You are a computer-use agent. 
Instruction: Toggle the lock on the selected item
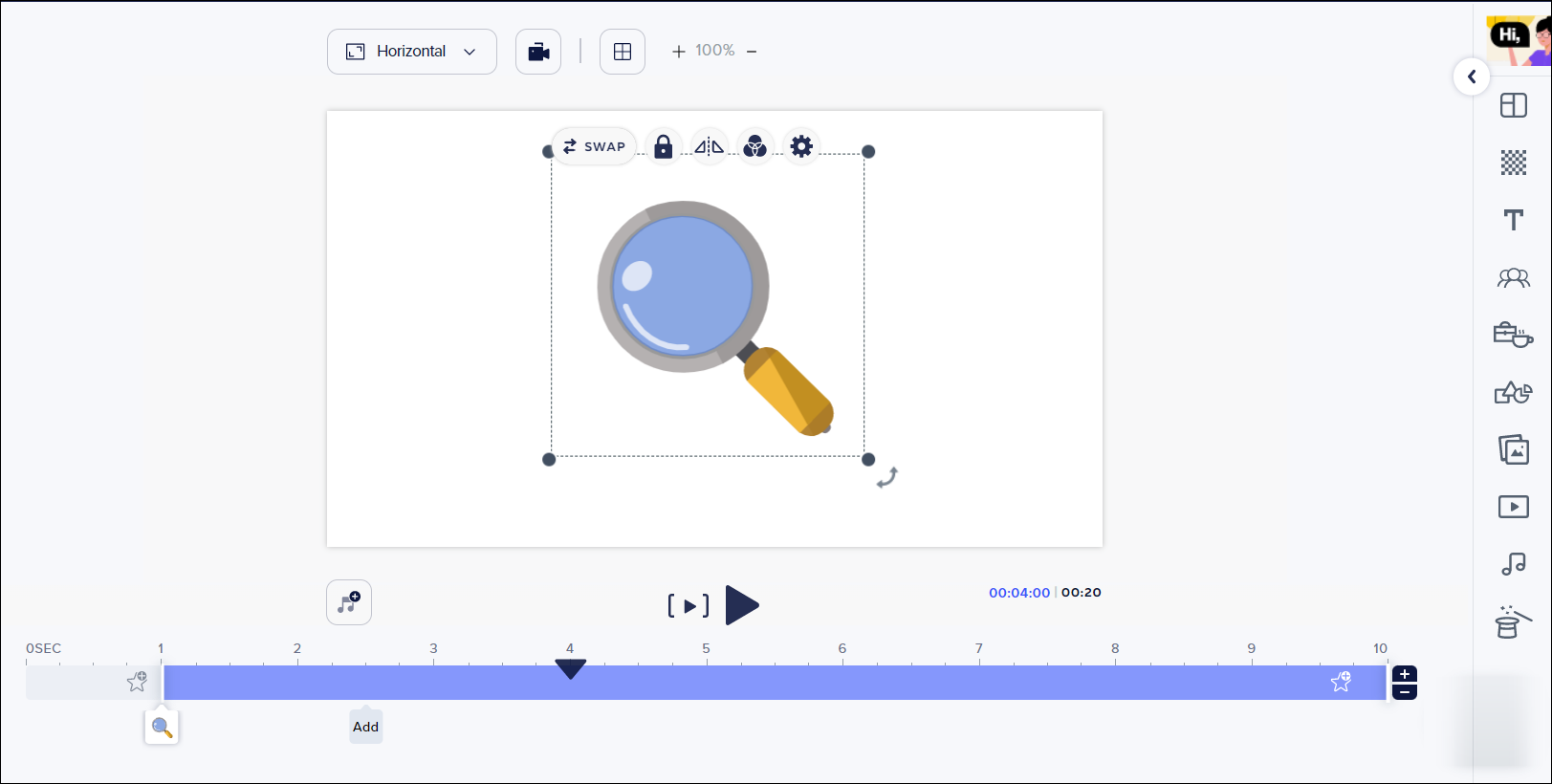[663, 146]
